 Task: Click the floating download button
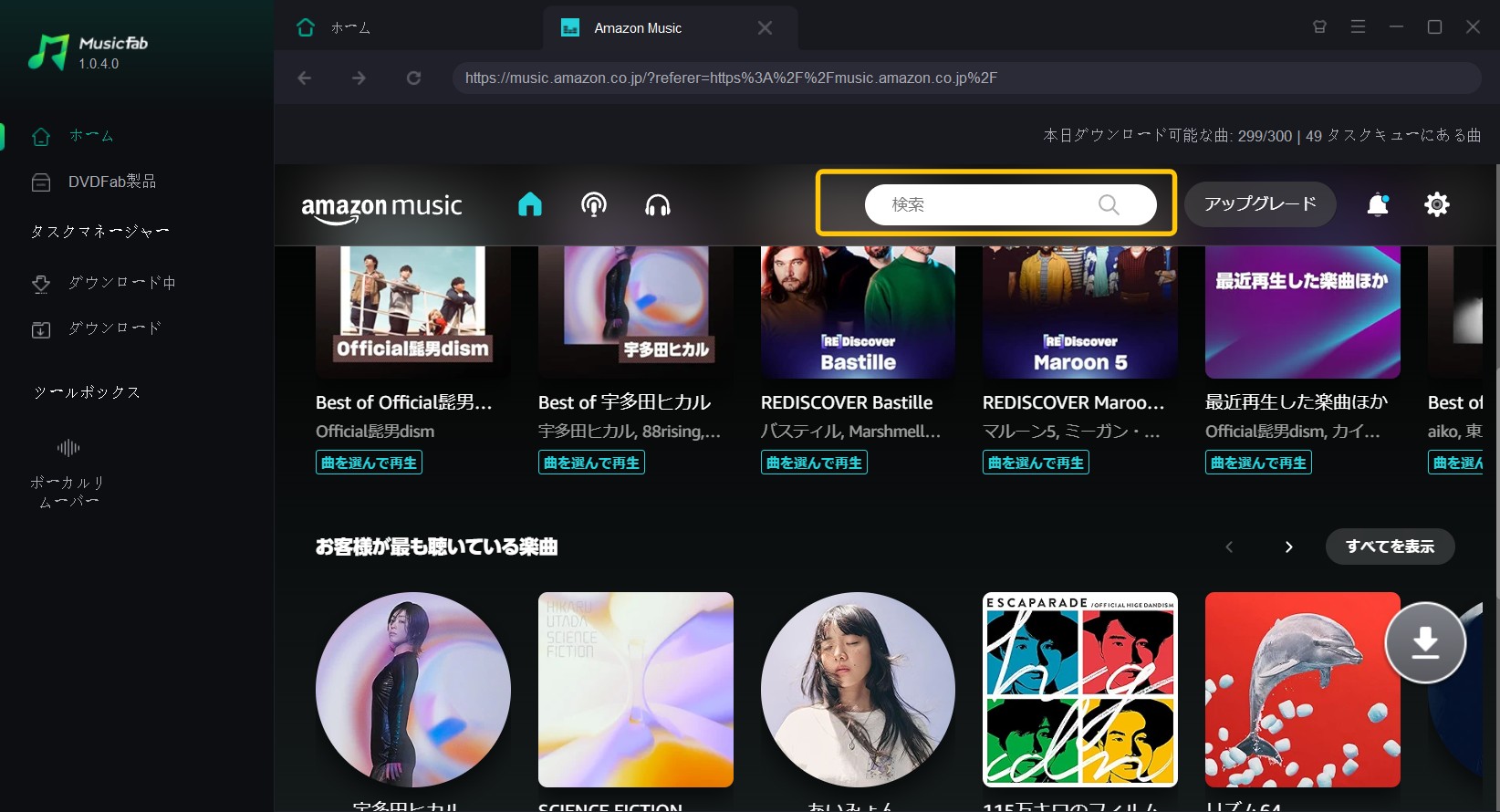click(x=1425, y=642)
